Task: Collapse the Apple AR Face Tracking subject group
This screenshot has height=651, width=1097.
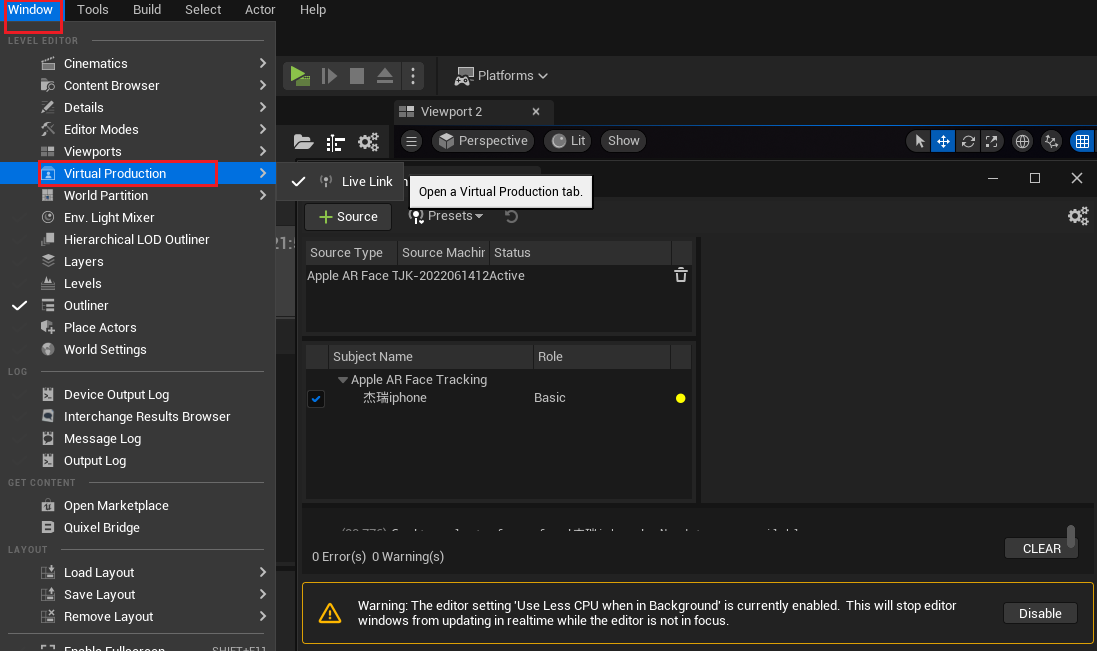Action: click(343, 380)
